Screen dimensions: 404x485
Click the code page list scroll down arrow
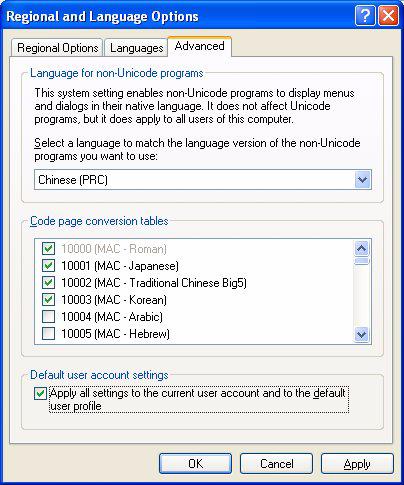(362, 334)
